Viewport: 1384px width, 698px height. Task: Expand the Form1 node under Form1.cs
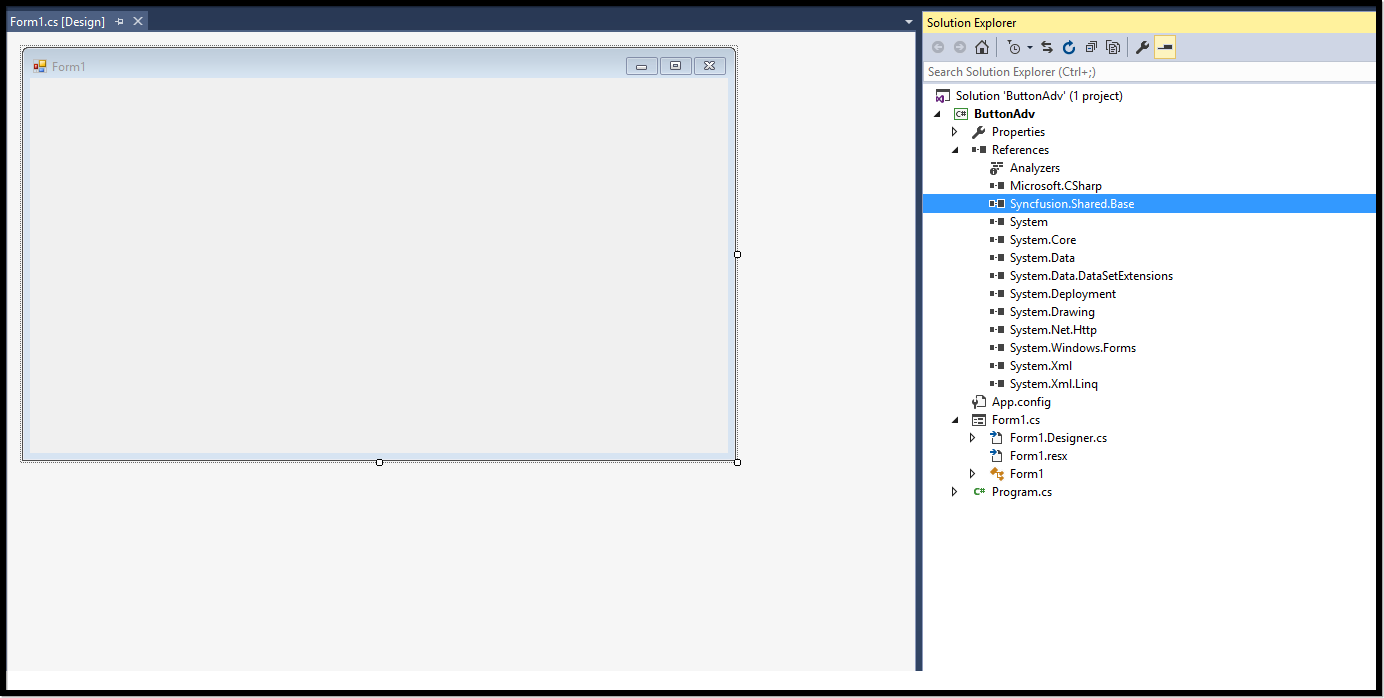(x=972, y=473)
